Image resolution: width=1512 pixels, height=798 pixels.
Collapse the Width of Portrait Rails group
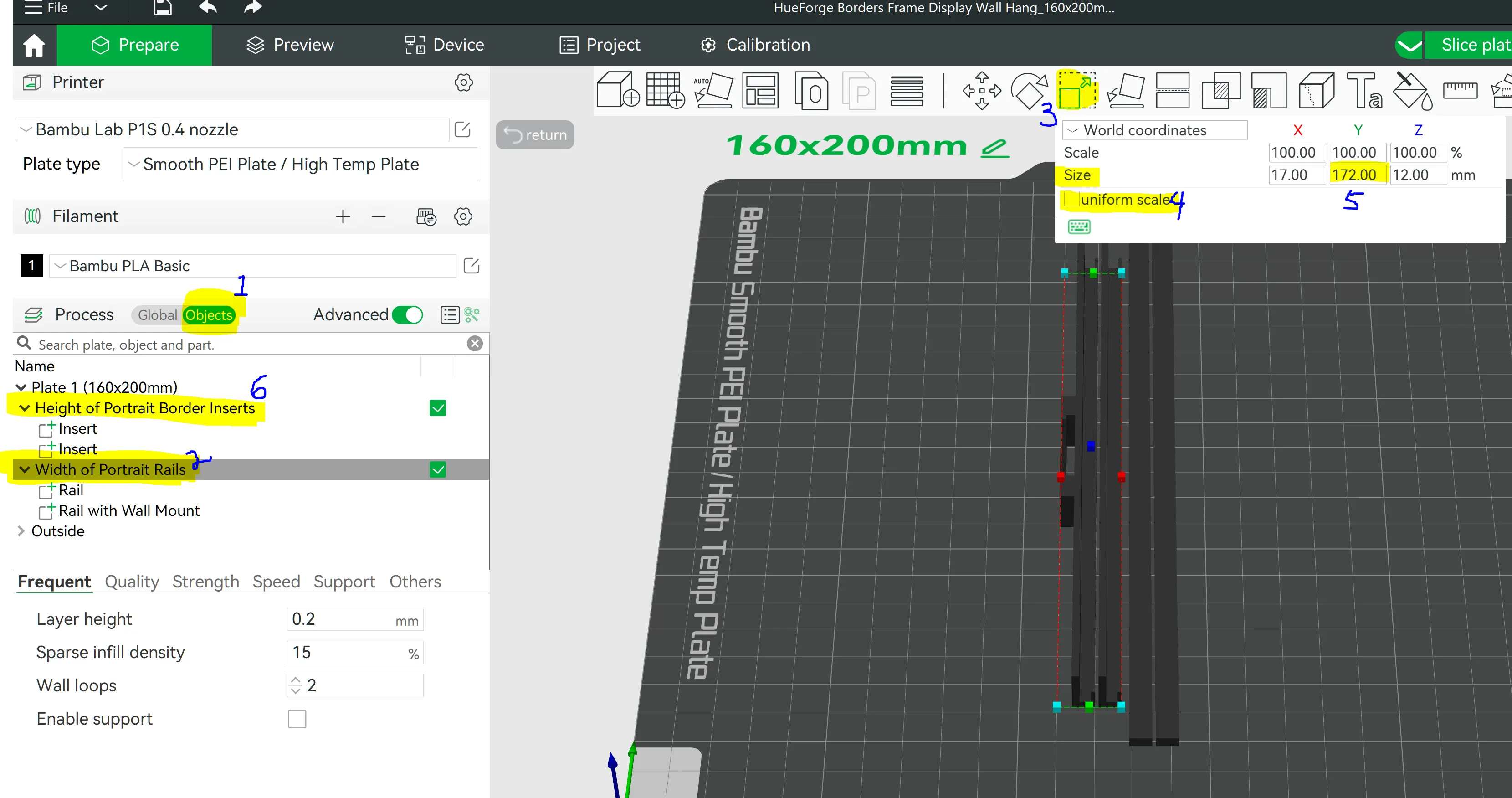(x=24, y=469)
